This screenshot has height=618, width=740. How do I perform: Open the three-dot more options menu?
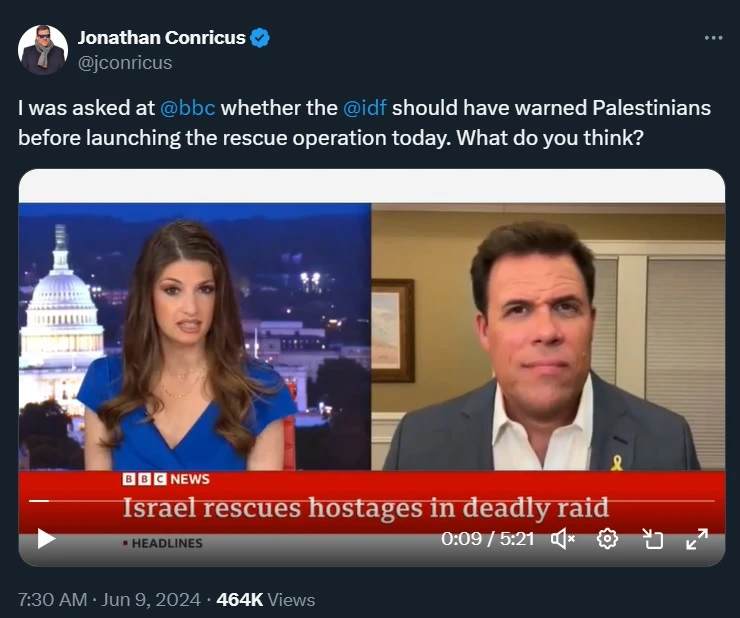click(713, 38)
